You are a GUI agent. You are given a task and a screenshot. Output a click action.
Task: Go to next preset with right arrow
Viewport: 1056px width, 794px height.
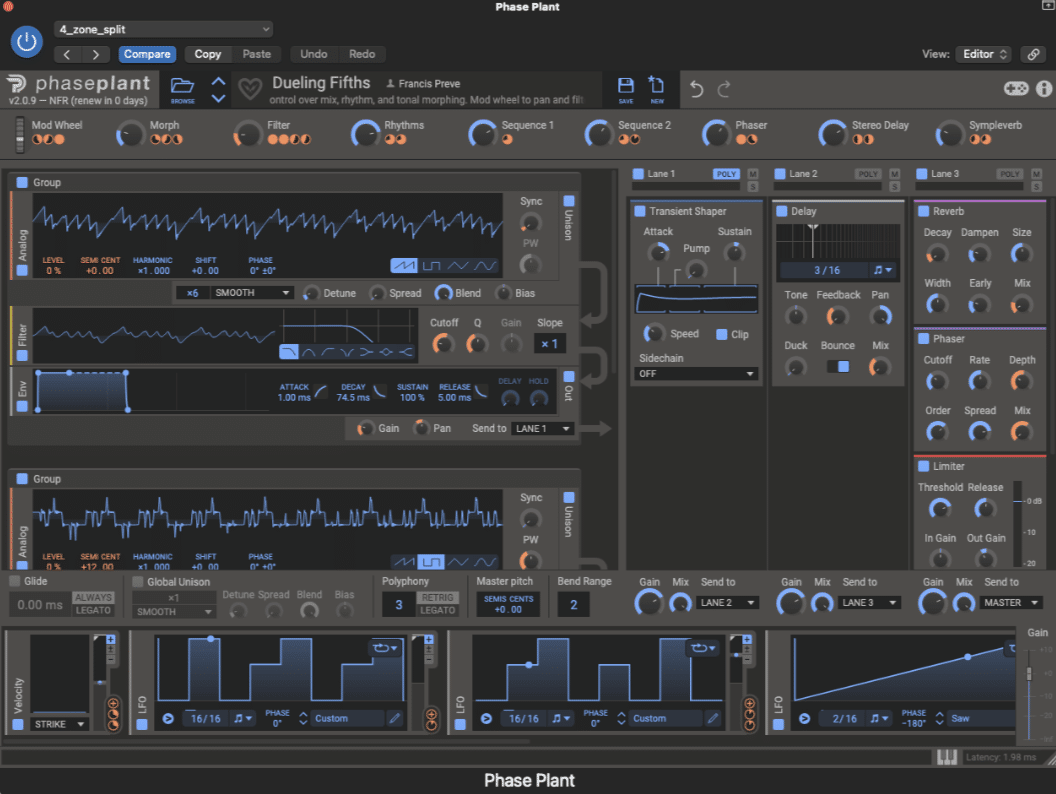click(x=96, y=55)
